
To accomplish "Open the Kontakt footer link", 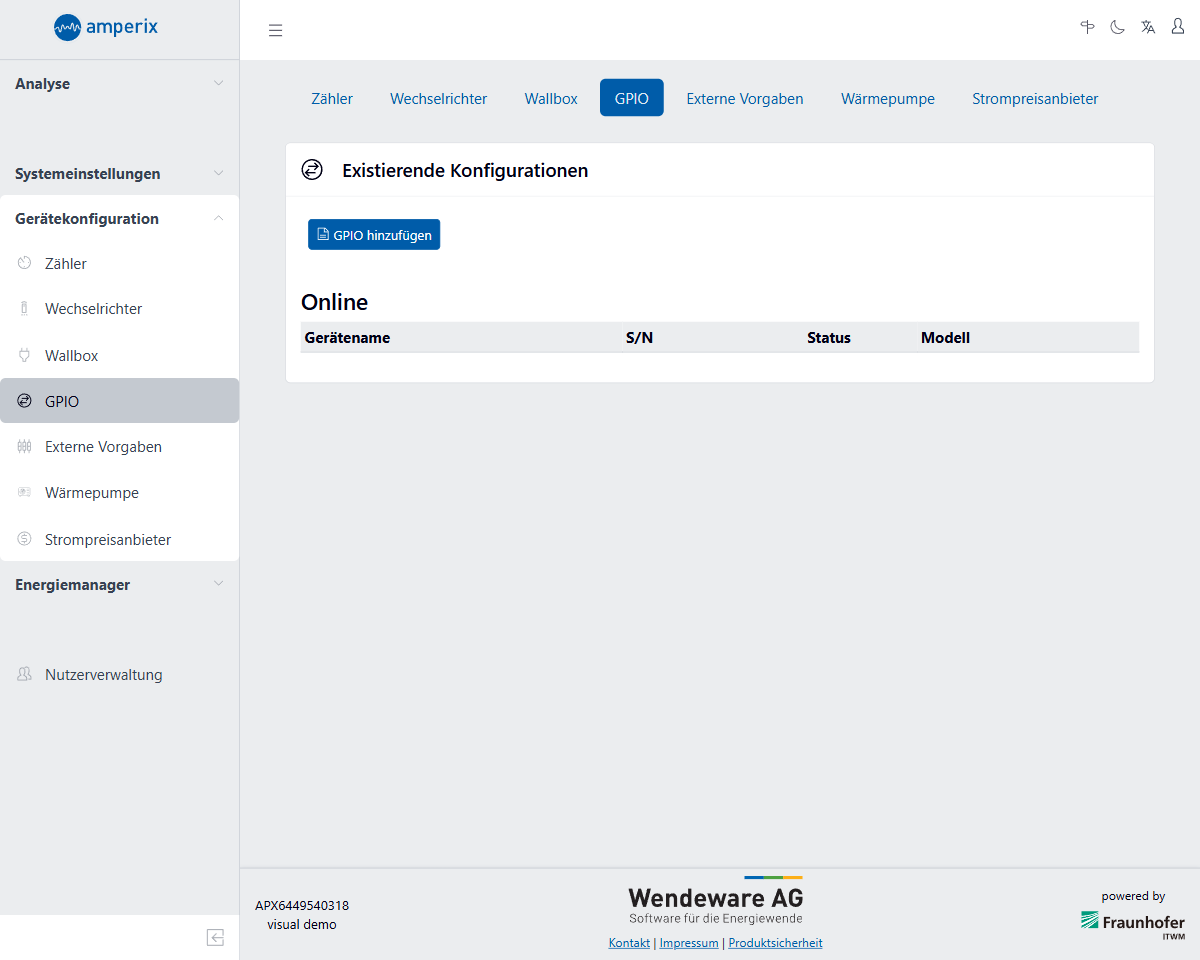I will 629,943.
